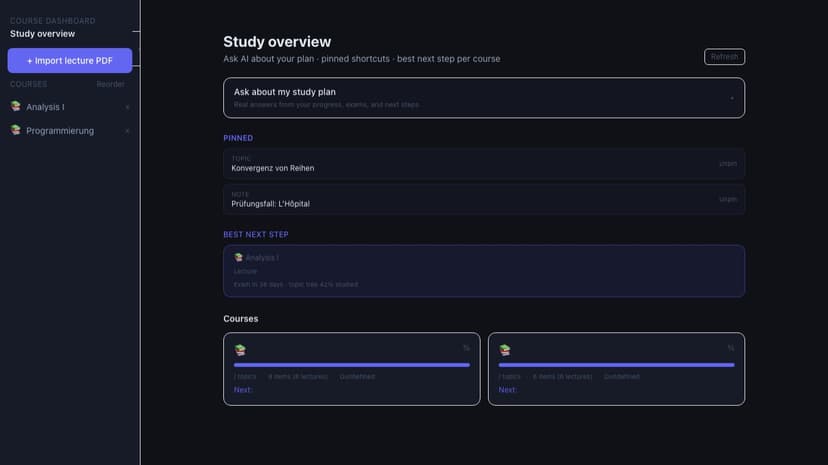Click Reorder next to the Courses header
Image resolution: width=828 pixels, height=465 pixels.
(x=110, y=84)
